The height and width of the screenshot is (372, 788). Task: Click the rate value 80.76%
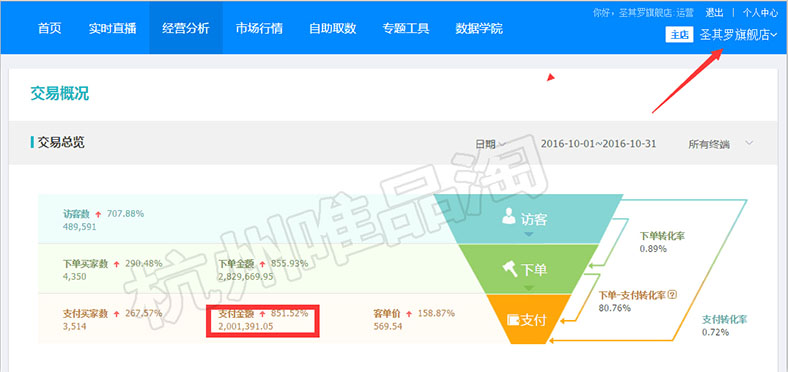(615, 308)
